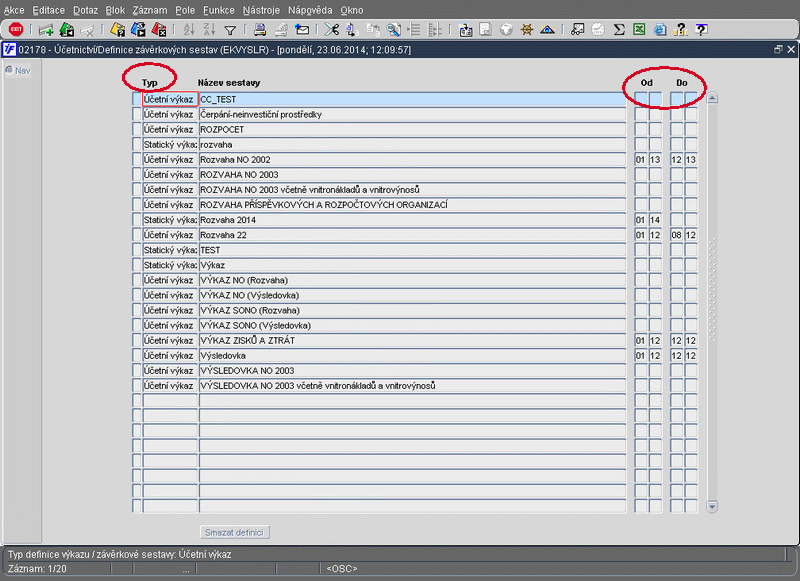Select the CC_TEST report name field

(x=412, y=99)
